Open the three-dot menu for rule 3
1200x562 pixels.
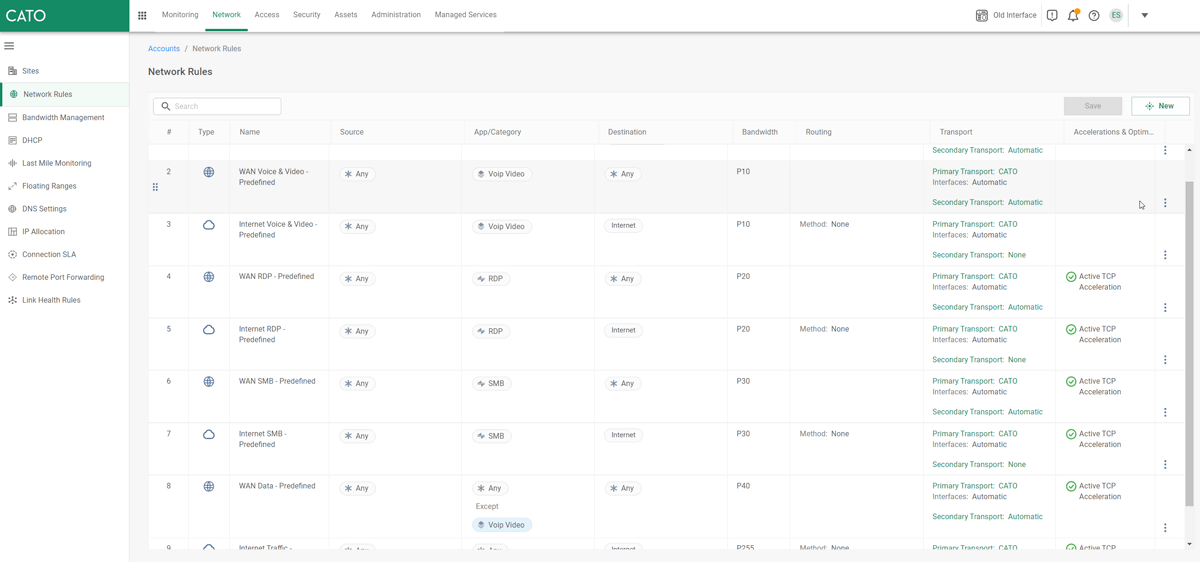(1165, 255)
